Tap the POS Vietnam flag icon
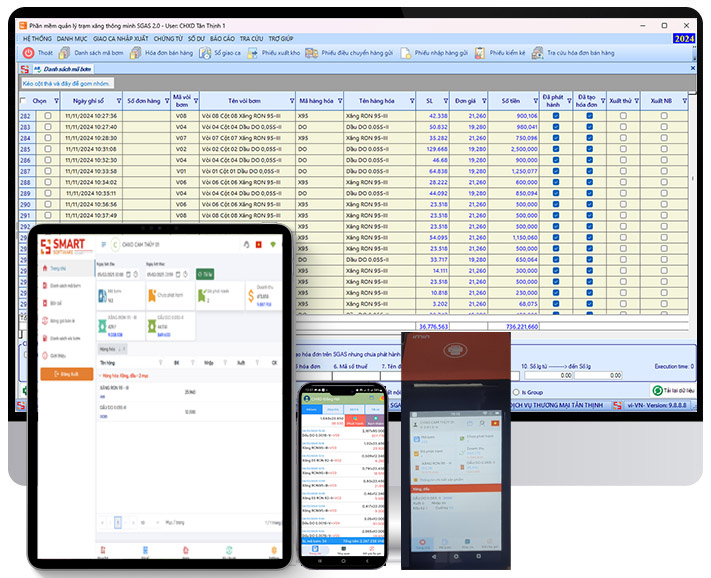The image size is (711, 578). coord(495,423)
